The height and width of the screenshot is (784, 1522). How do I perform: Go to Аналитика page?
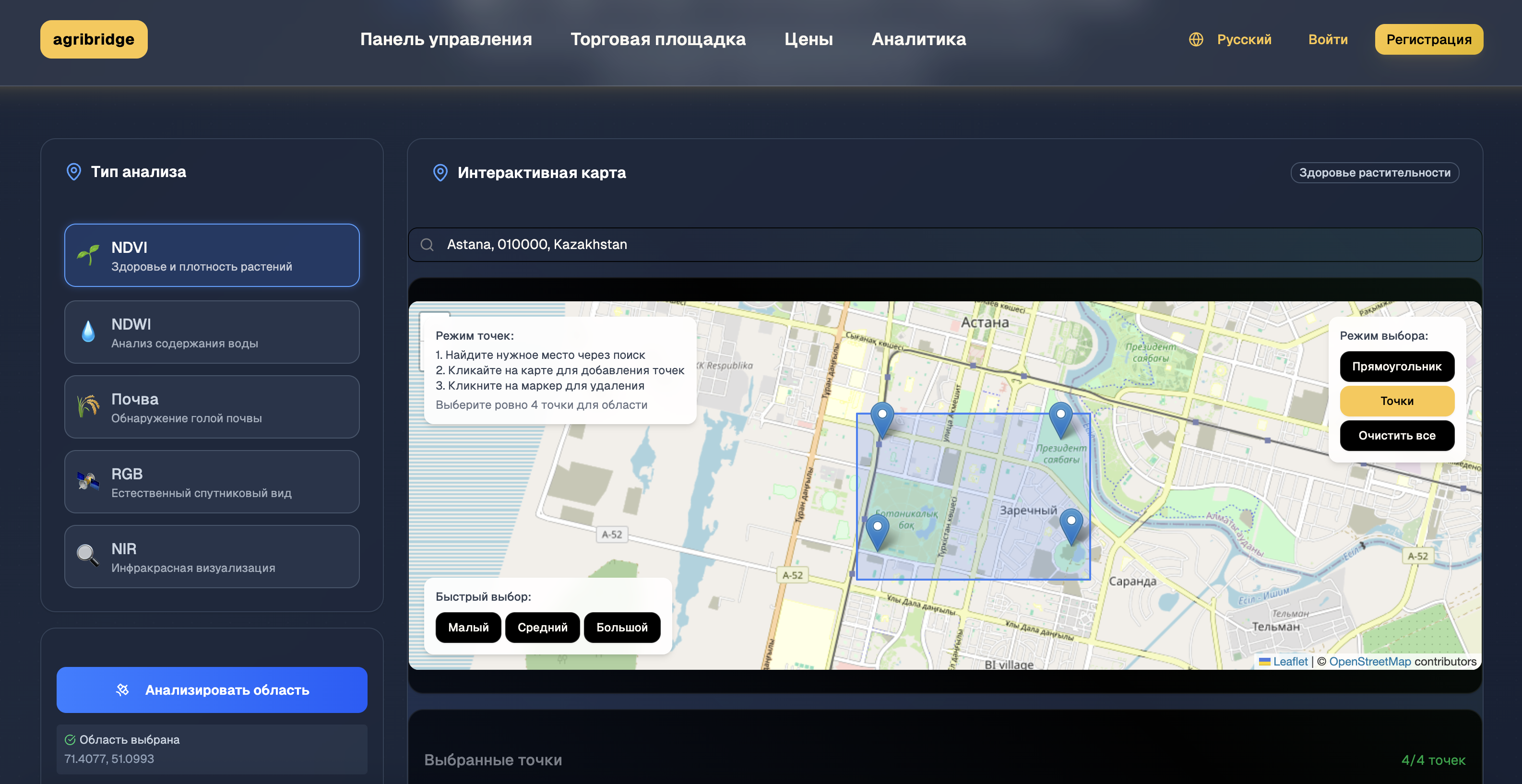coord(918,40)
